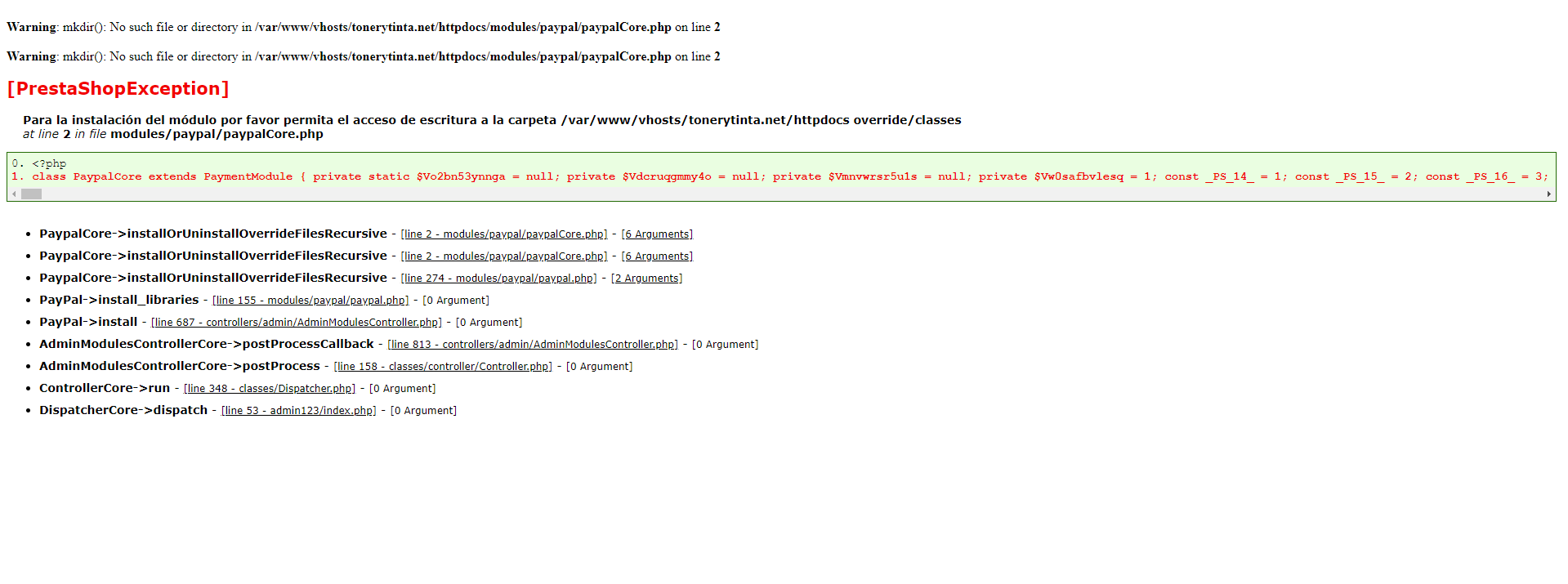The height and width of the screenshot is (584, 1568).
Task: Click 'at line 2 in file modules/paypal/paypalCore.php' text
Action: (173, 134)
